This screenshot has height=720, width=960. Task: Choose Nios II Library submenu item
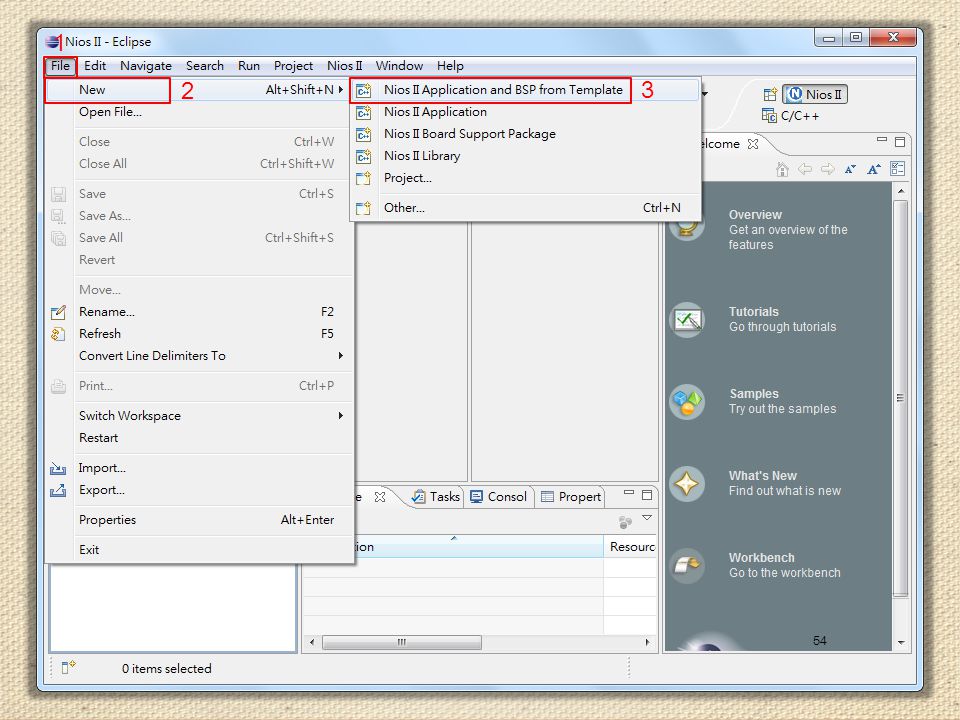tap(525, 156)
